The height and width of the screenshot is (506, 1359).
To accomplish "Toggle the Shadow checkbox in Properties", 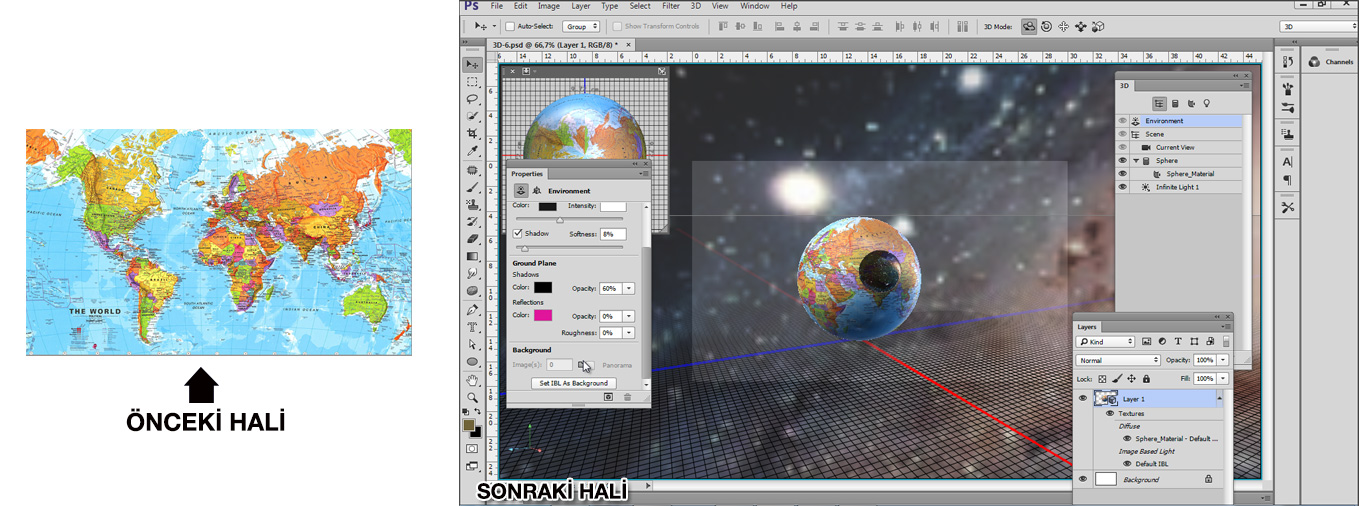I will click(518, 233).
